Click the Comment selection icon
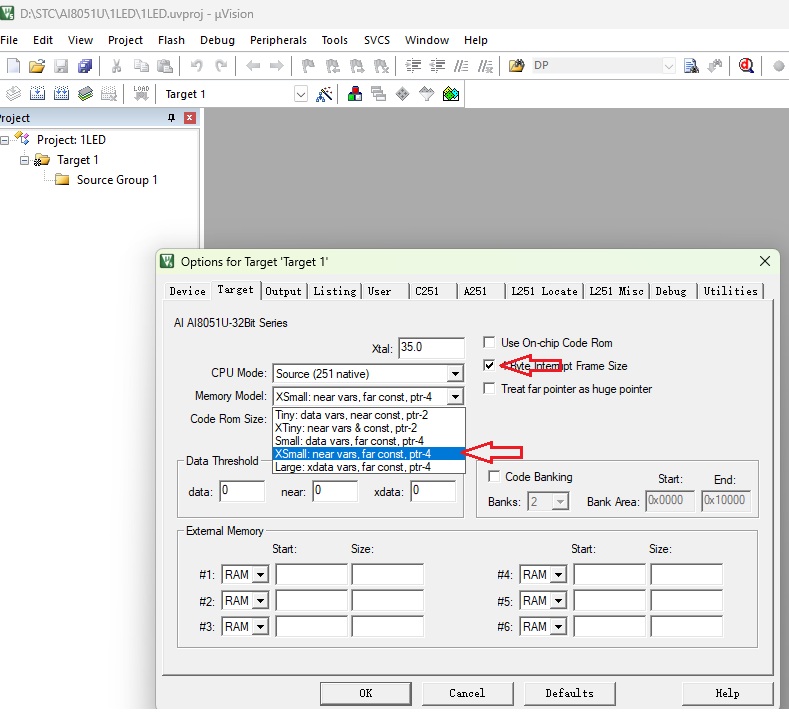The image size is (789, 713). [x=461, y=66]
